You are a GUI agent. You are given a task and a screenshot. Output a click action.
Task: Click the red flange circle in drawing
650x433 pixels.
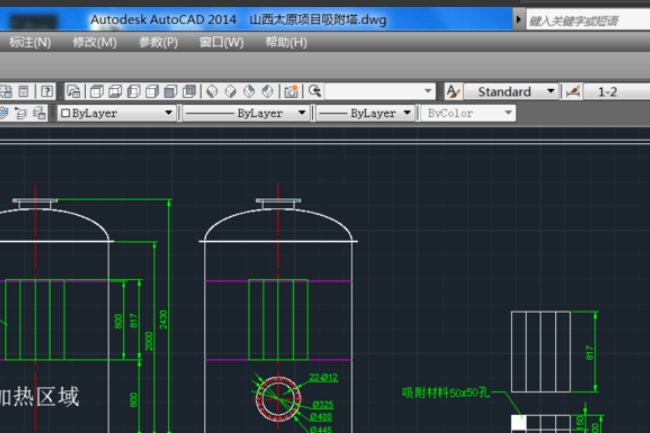(278, 398)
